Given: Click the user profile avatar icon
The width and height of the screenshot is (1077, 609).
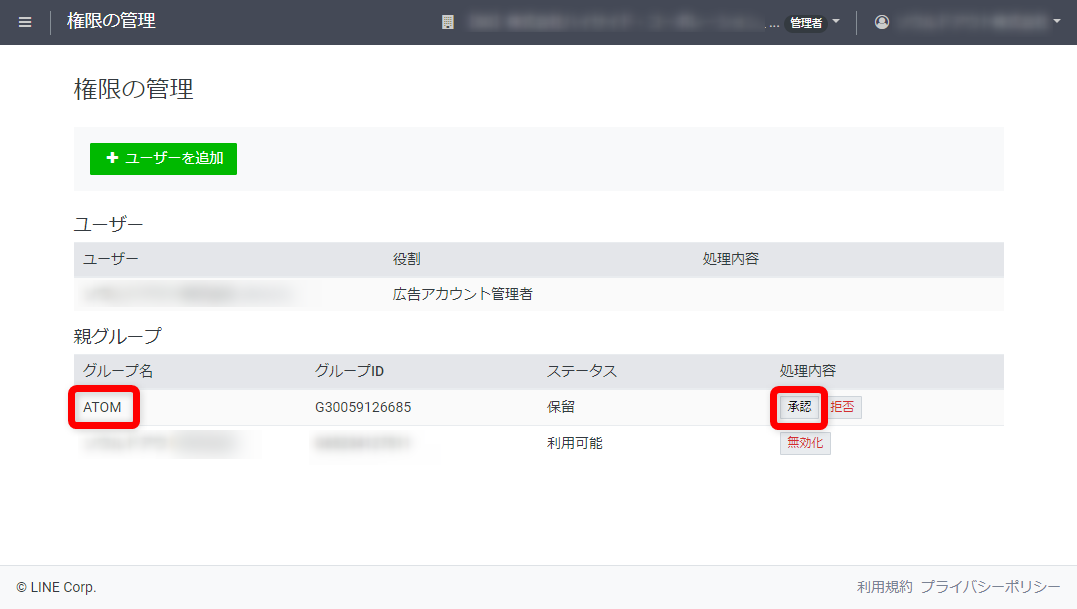Looking at the screenshot, I should [x=882, y=22].
